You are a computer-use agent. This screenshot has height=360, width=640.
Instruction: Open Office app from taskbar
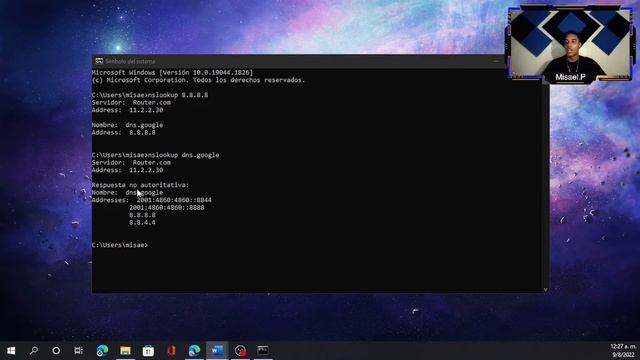coord(171,350)
